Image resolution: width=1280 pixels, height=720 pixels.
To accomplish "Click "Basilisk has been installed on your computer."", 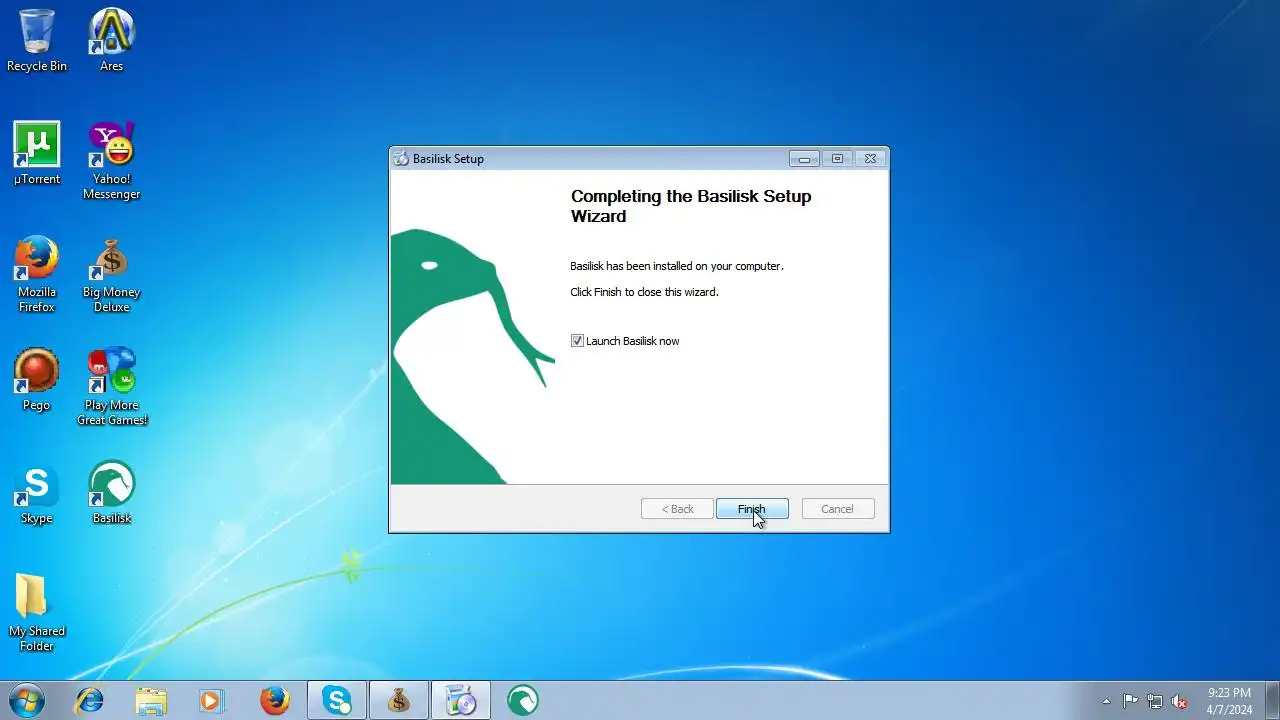I will (x=677, y=266).
